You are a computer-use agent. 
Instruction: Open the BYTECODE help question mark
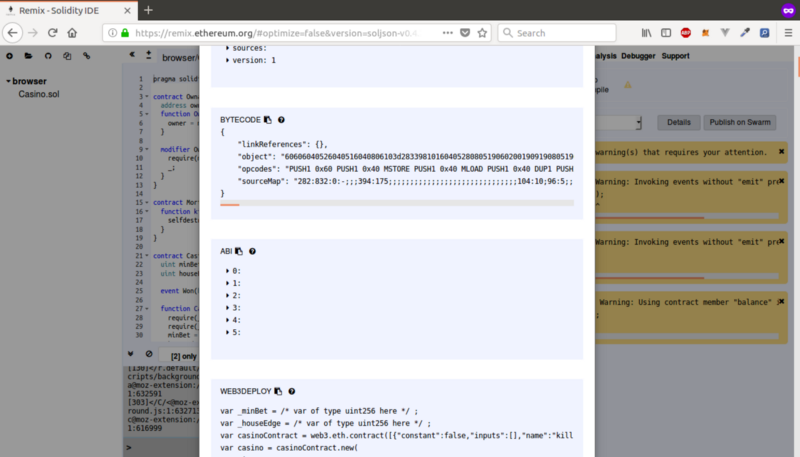281,120
